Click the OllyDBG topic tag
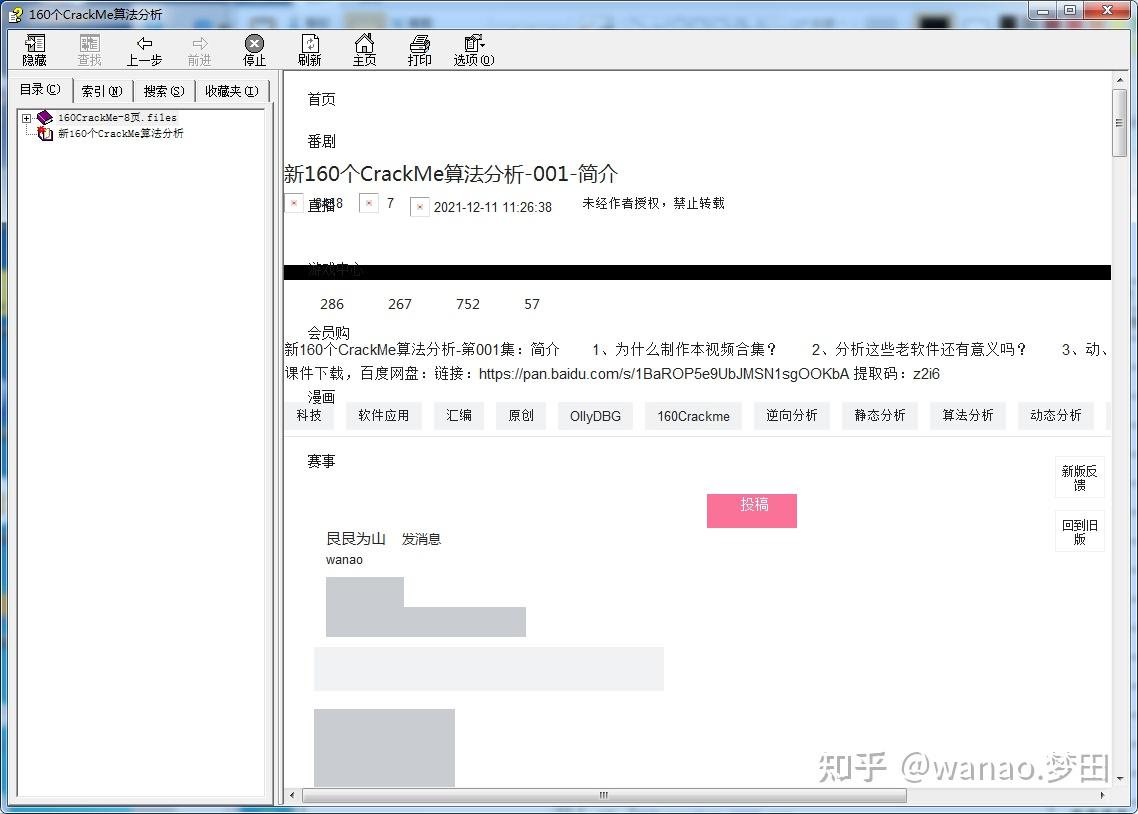The height and width of the screenshot is (814, 1138). (595, 415)
